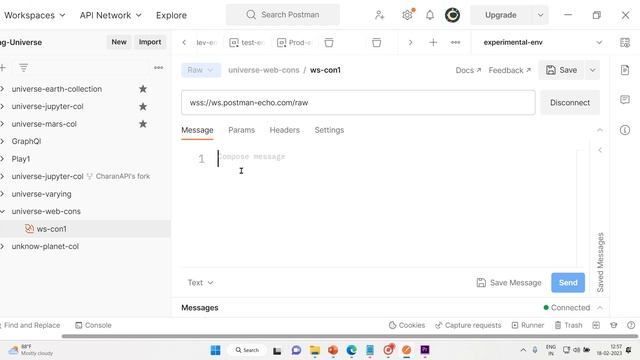Open Find and Replace
640x360 pixels.
31,325
